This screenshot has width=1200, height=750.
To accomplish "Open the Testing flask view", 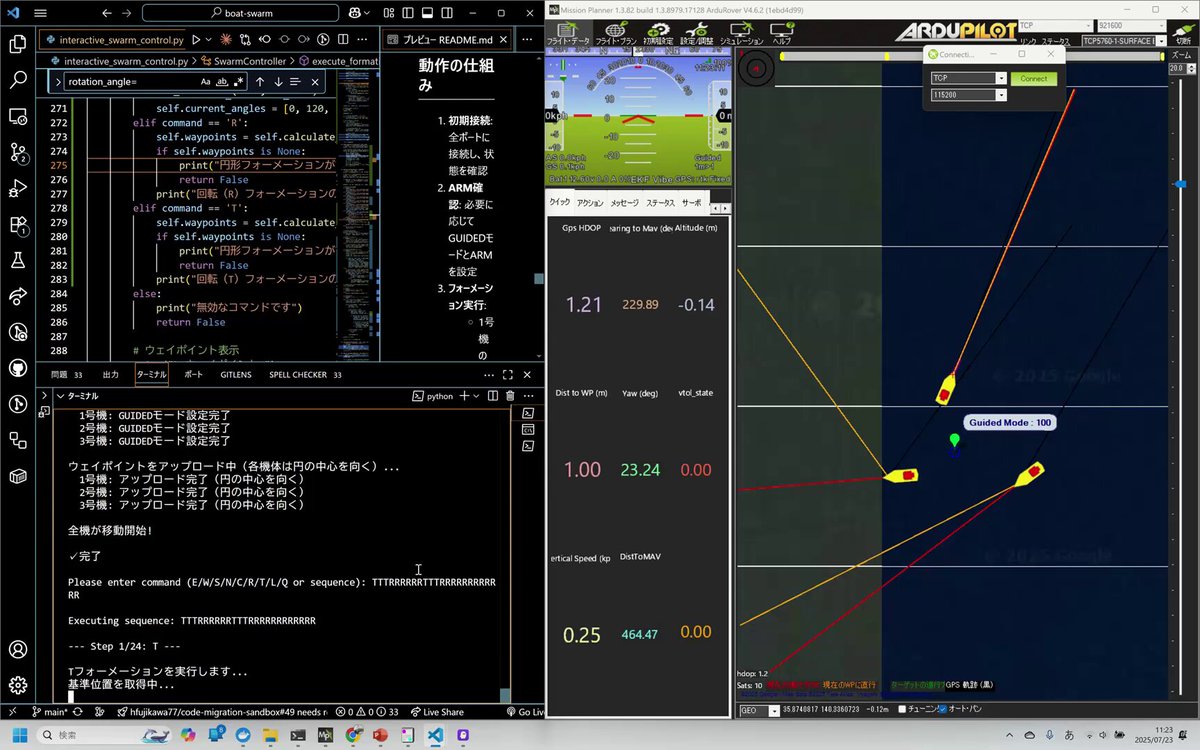I will pos(17,260).
